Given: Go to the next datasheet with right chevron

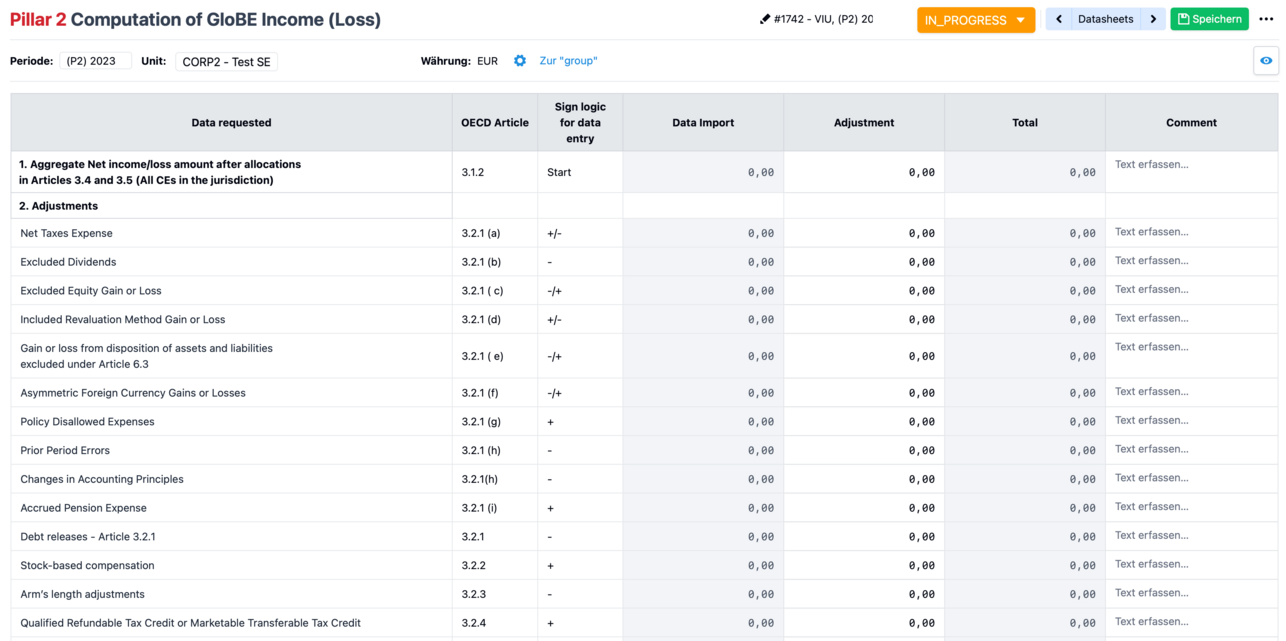Looking at the screenshot, I should click(1153, 19).
